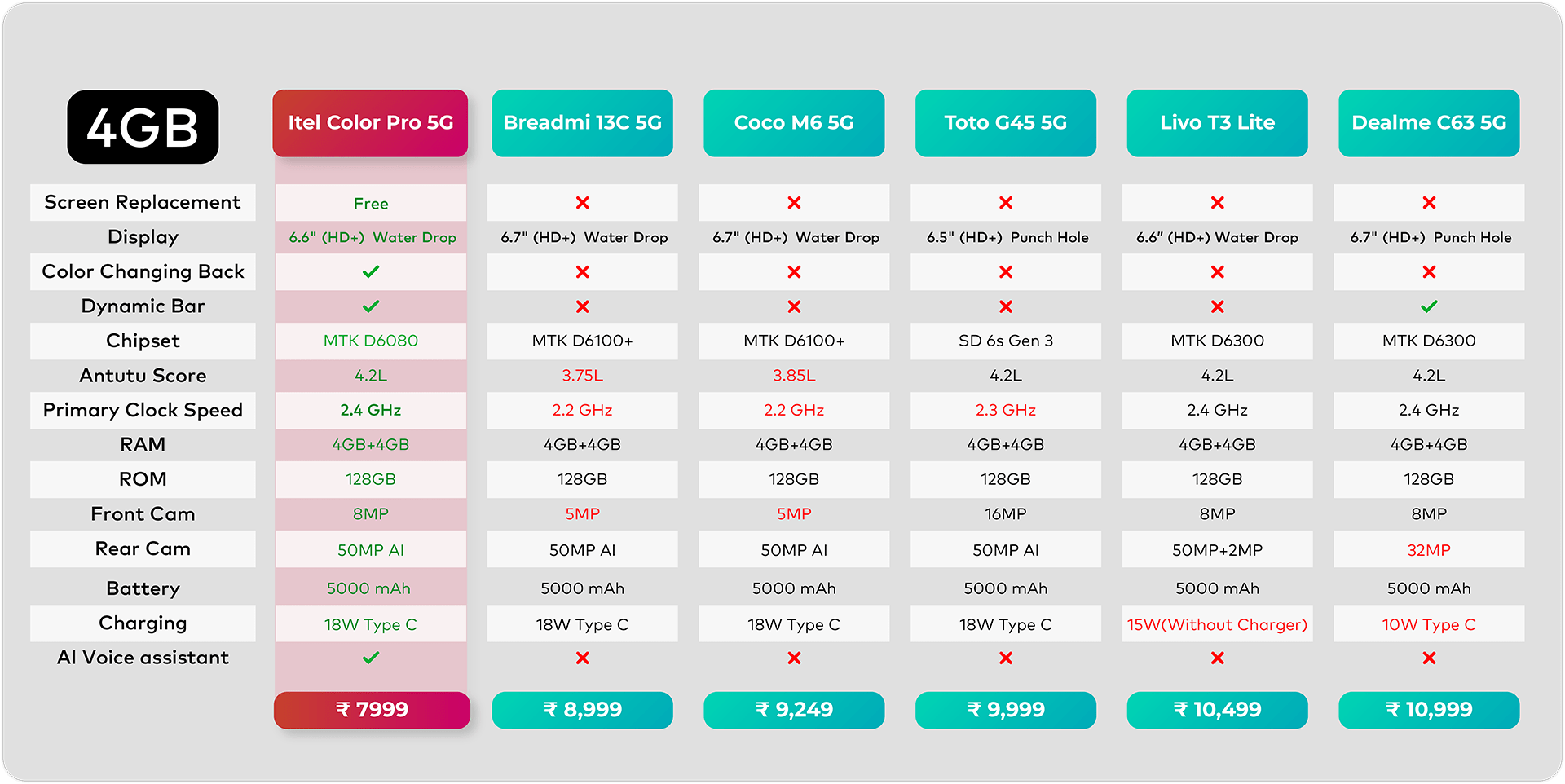The height and width of the screenshot is (784, 1565).
Task: Click the green Dynamic Bar check for Itel
Action: pos(371,306)
